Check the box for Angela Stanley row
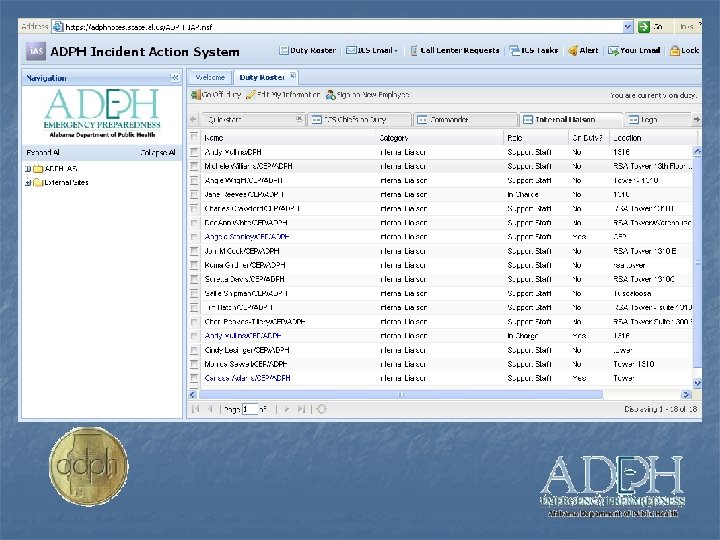720x540 pixels. (x=194, y=237)
